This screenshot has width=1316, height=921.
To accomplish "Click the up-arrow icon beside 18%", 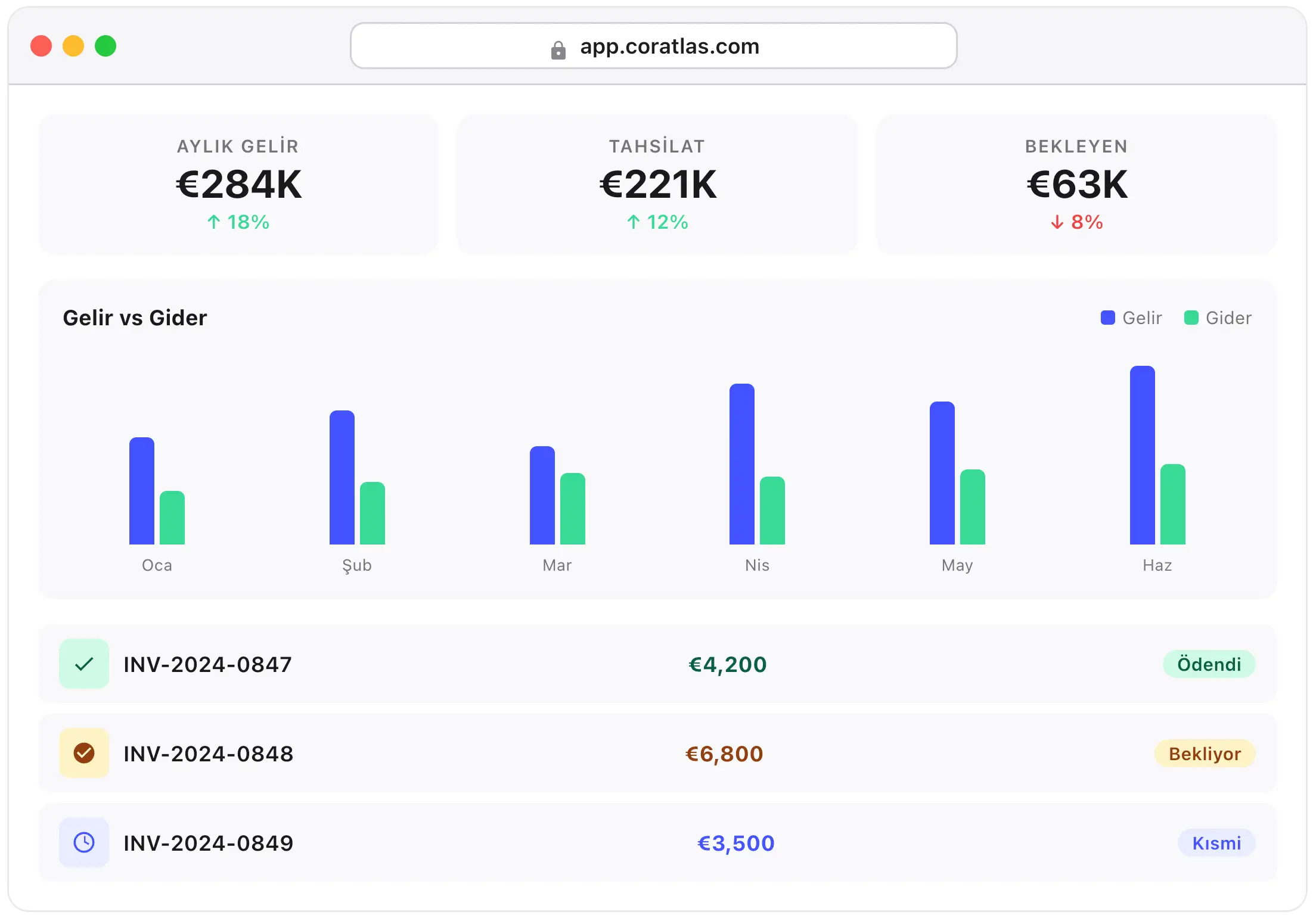I will (214, 222).
